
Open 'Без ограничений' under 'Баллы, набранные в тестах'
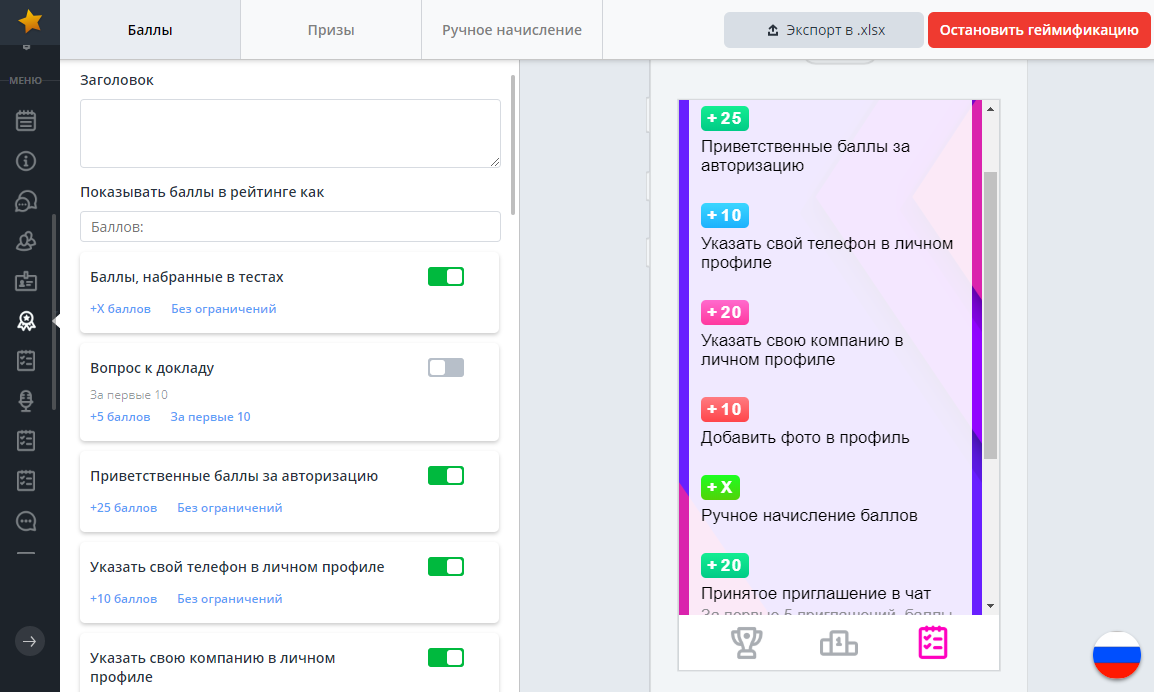point(223,309)
